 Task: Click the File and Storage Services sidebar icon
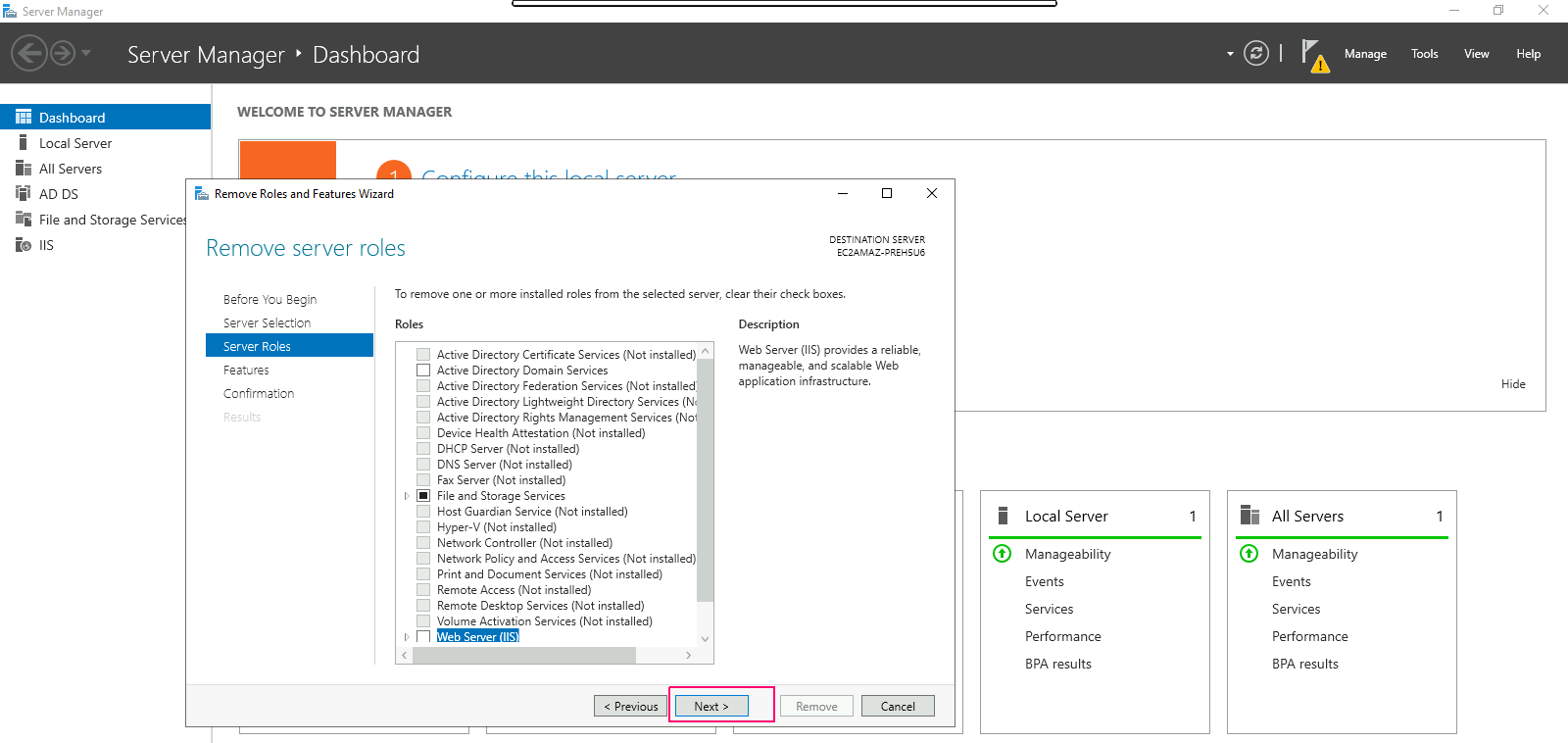pyautogui.click(x=24, y=219)
